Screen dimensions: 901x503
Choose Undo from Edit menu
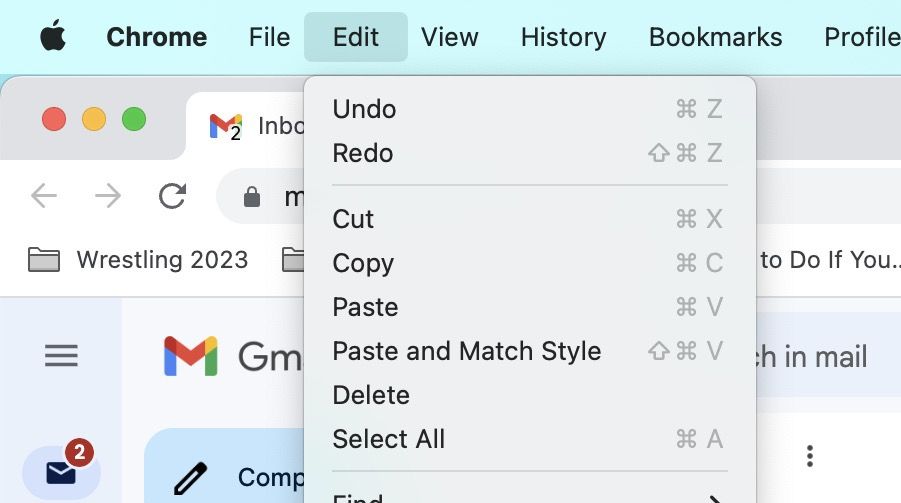[365, 109]
